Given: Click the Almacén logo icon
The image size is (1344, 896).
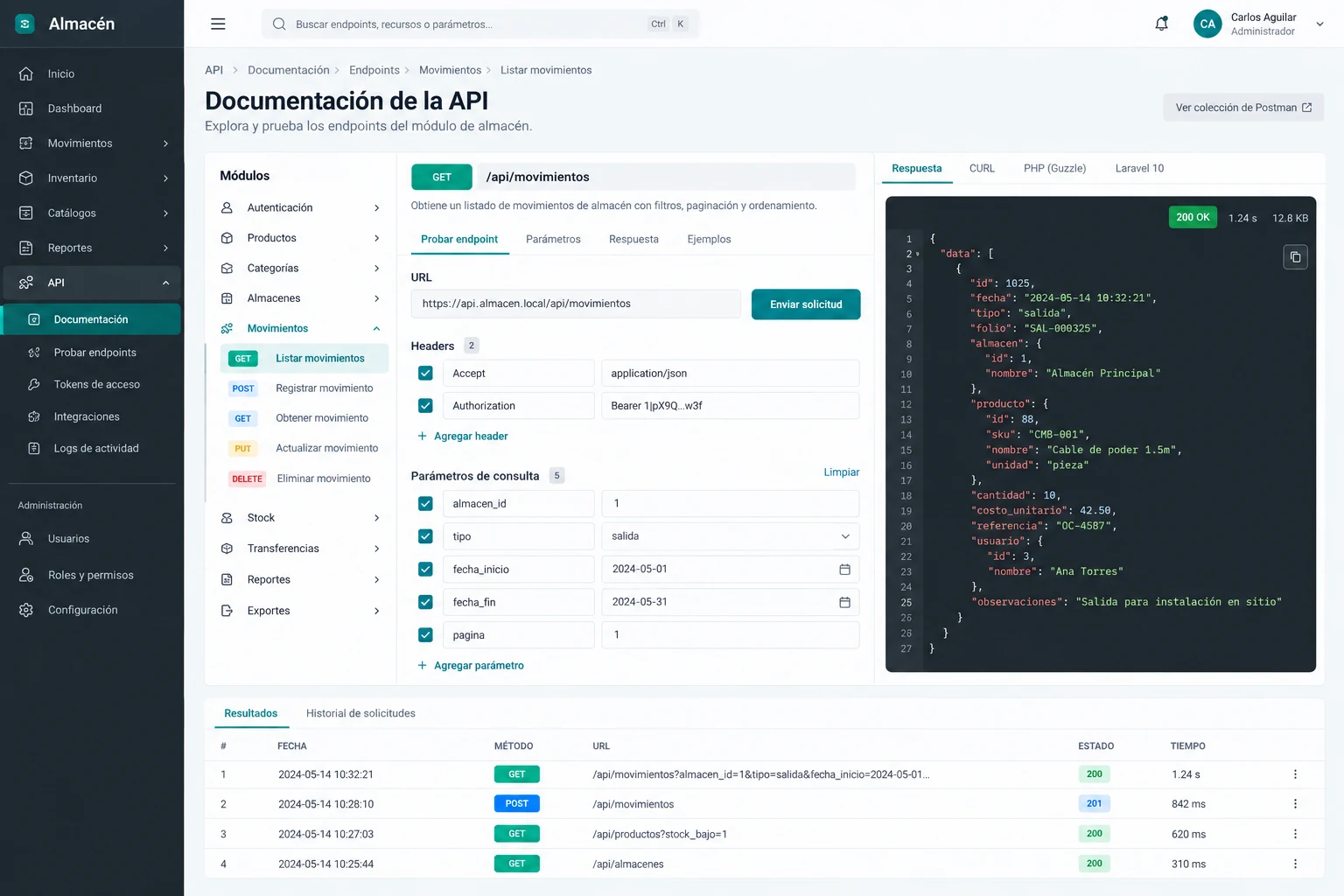Looking at the screenshot, I should pyautogui.click(x=25, y=24).
